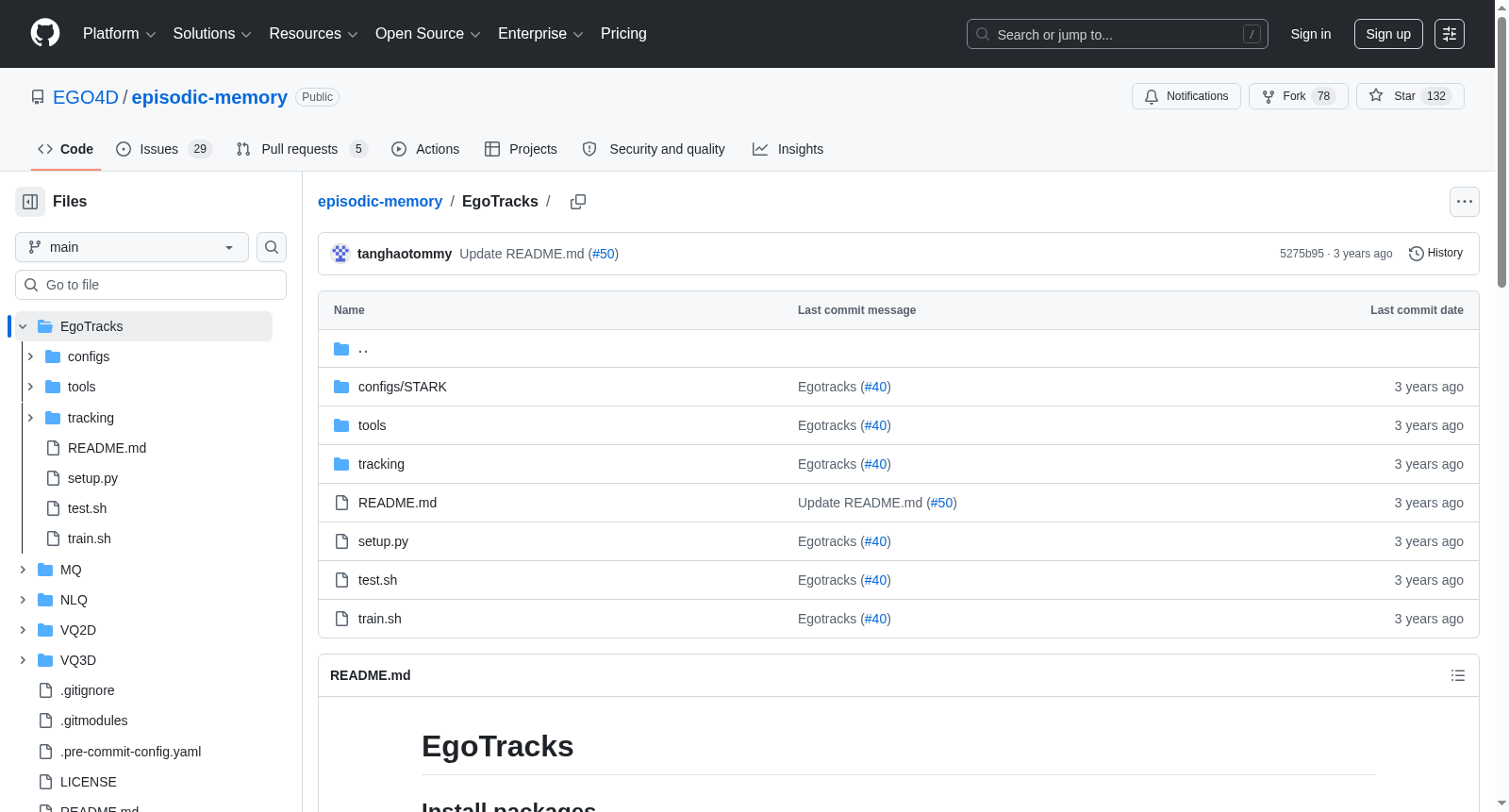Select LICENSE in the file tree
Screen dimensions: 1509x812
coord(88,782)
